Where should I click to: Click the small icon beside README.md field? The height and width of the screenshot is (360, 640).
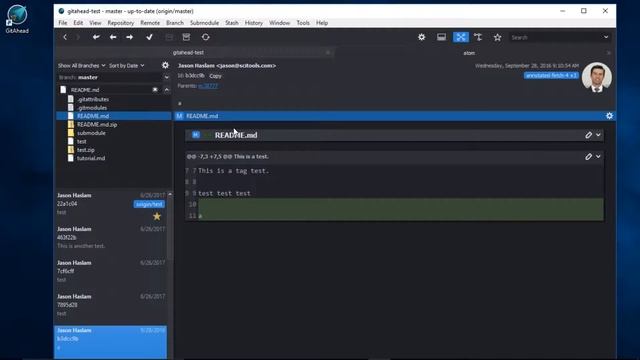point(155,90)
